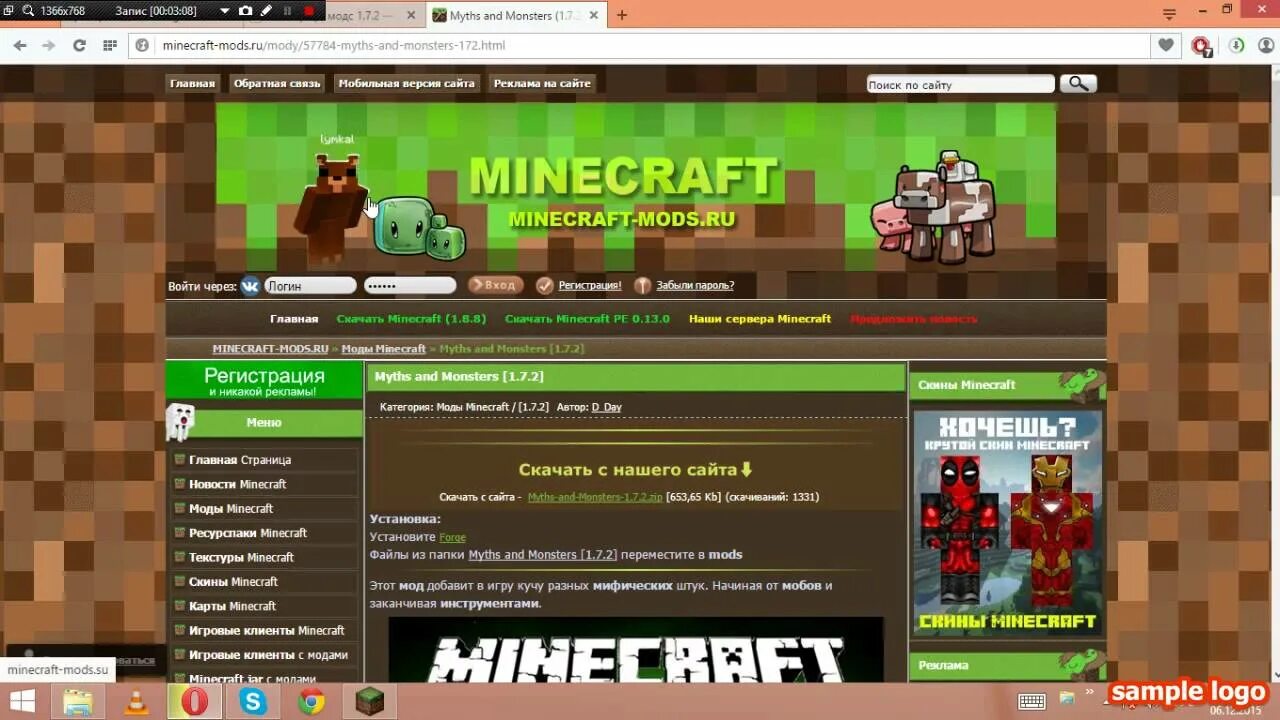This screenshot has width=1280, height=720.
Task: Log in through the VK icon
Action: tap(250, 286)
